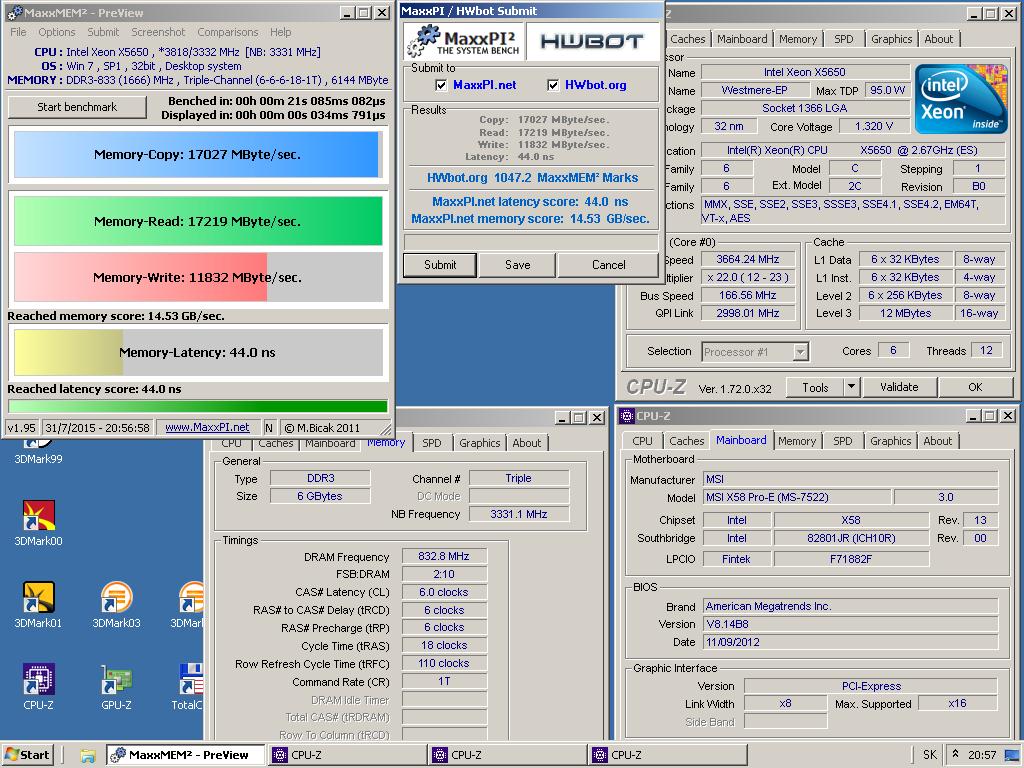
Task: Click the empty comment field in submit dialog
Action: click(530, 242)
